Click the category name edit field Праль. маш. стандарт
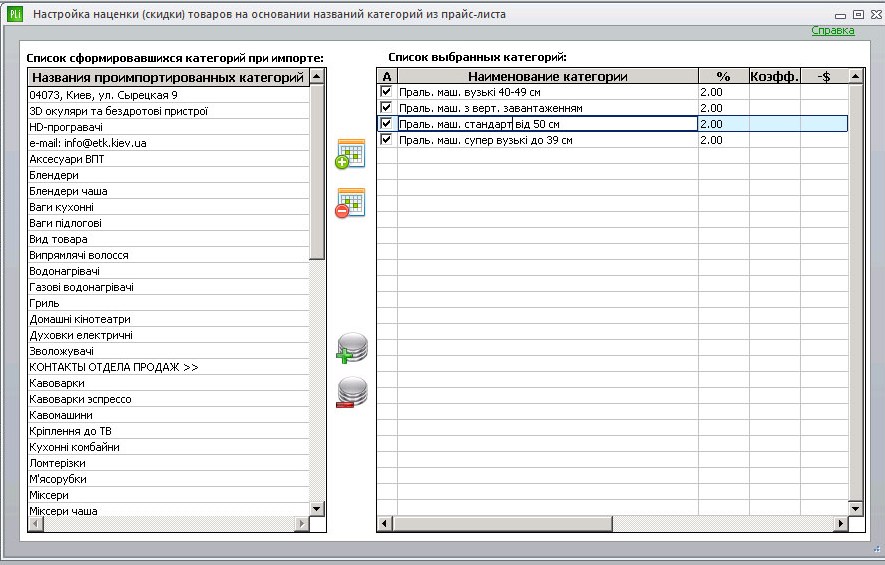 (547, 124)
